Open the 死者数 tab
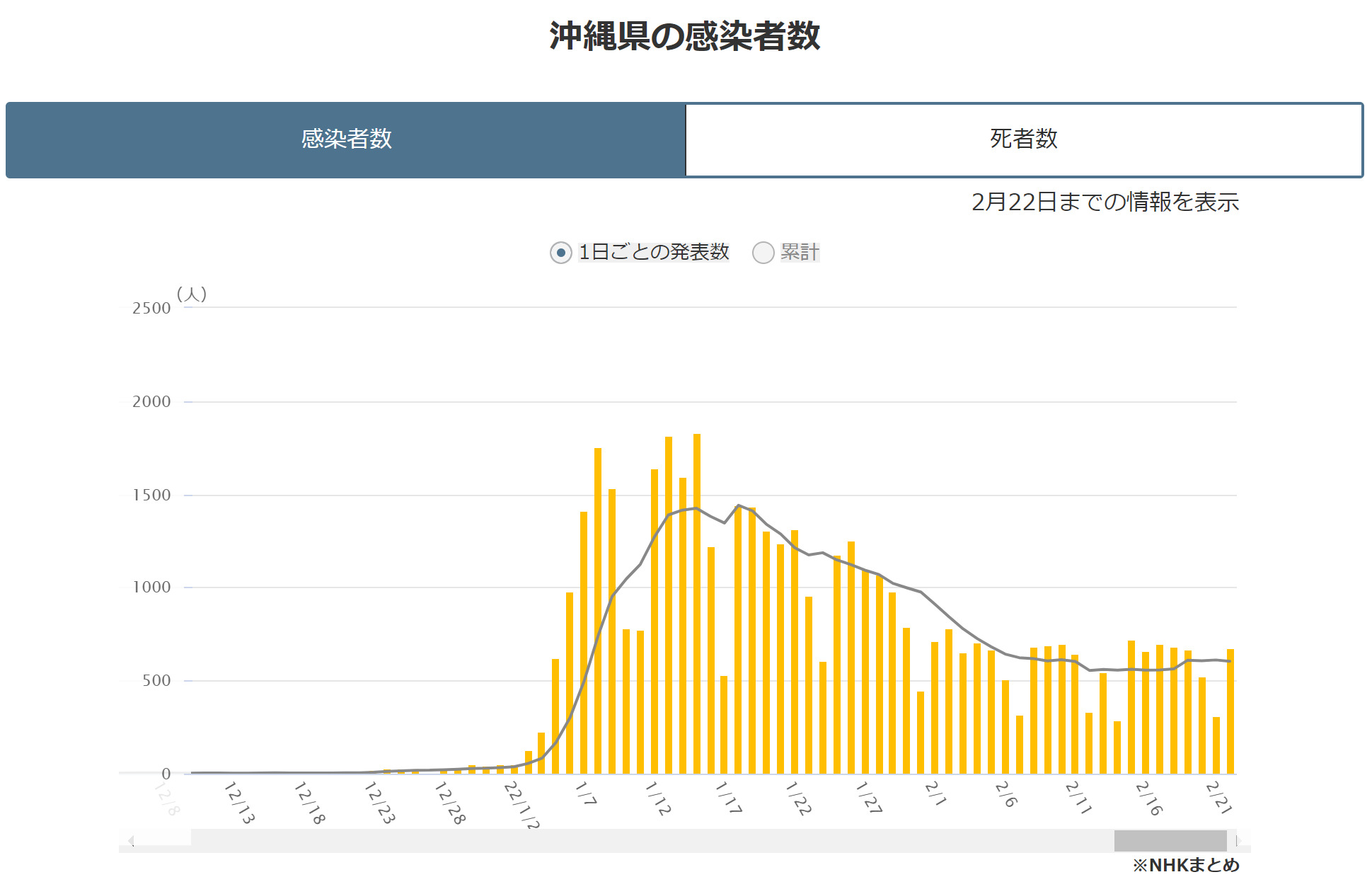1372x877 pixels. tap(1023, 139)
